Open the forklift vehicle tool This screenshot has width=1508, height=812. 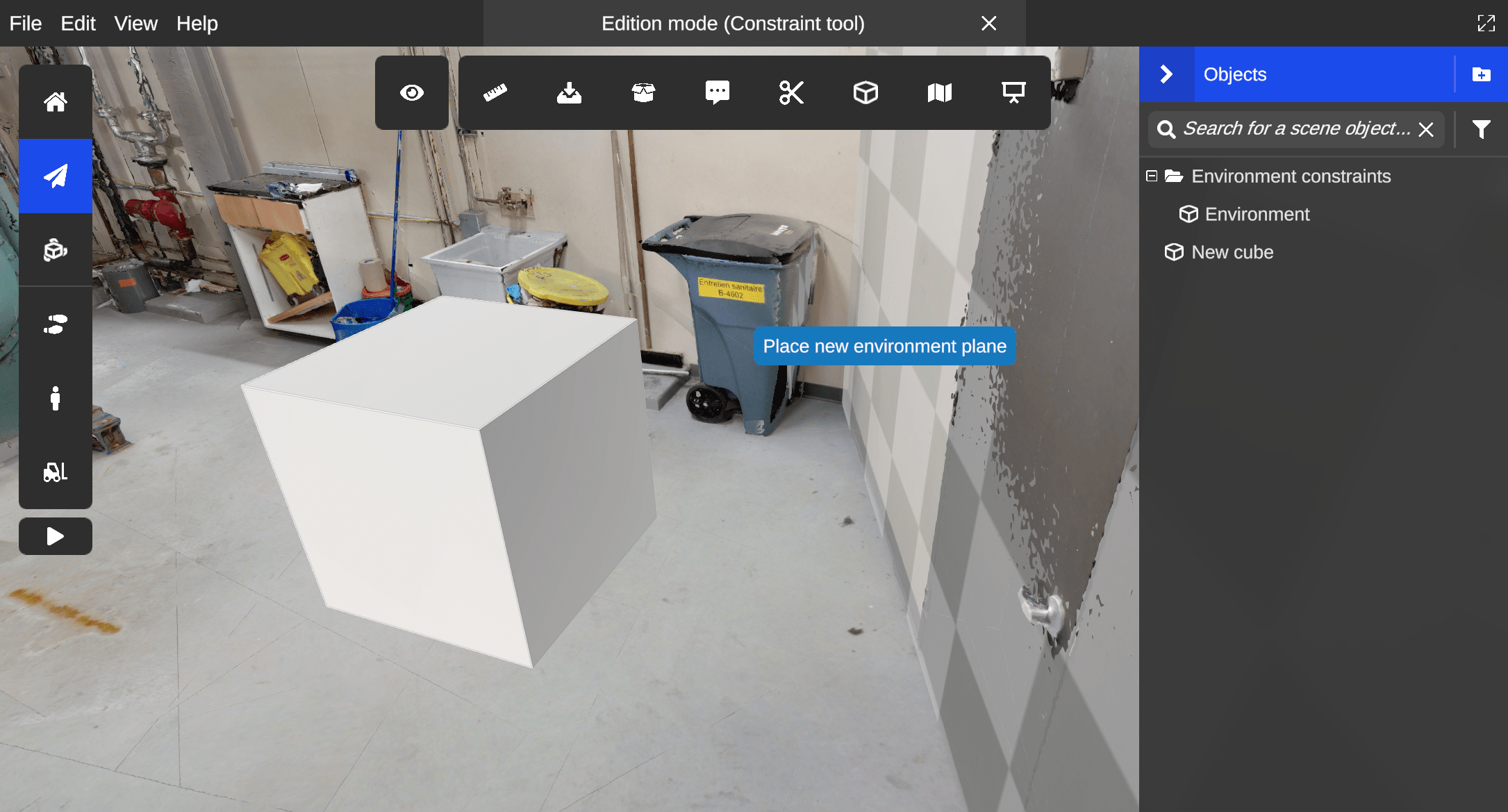click(56, 472)
